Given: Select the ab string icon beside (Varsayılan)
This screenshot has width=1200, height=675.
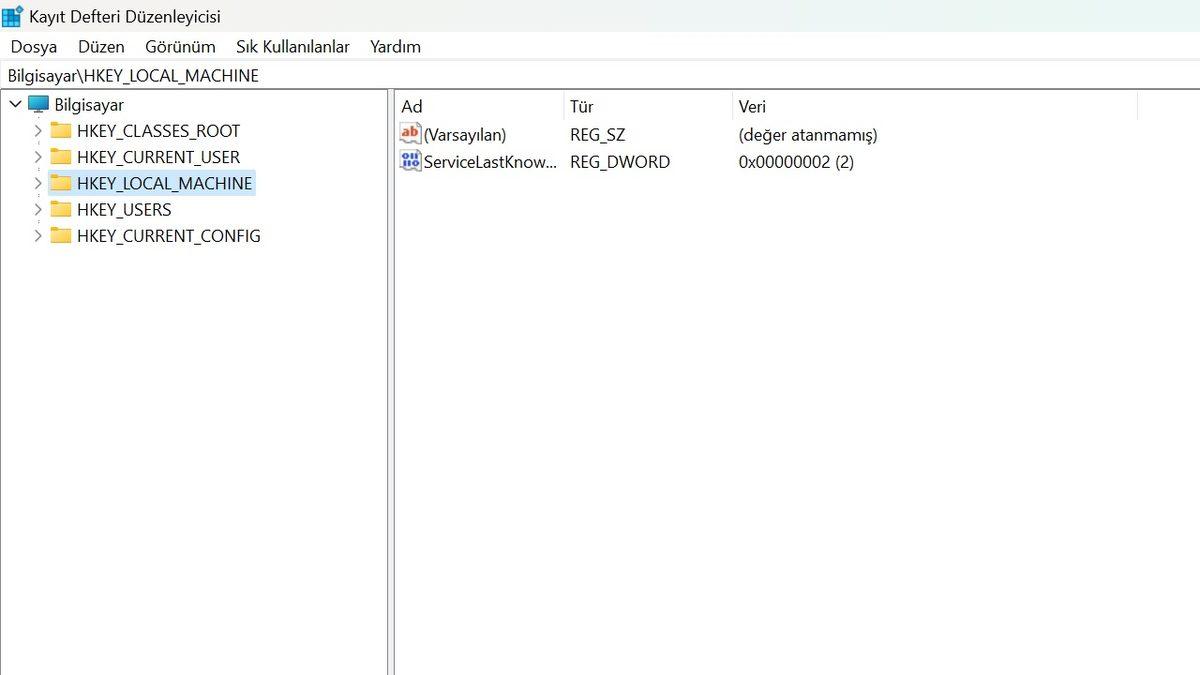Looking at the screenshot, I should click(x=409, y=133).
